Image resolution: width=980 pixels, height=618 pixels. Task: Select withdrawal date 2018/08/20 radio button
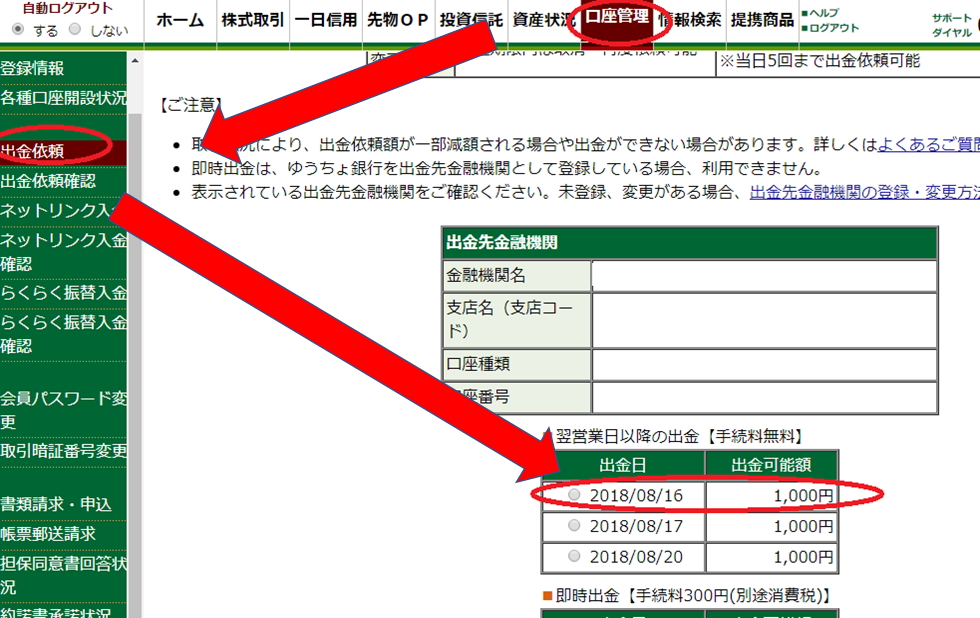coord(574,556)
